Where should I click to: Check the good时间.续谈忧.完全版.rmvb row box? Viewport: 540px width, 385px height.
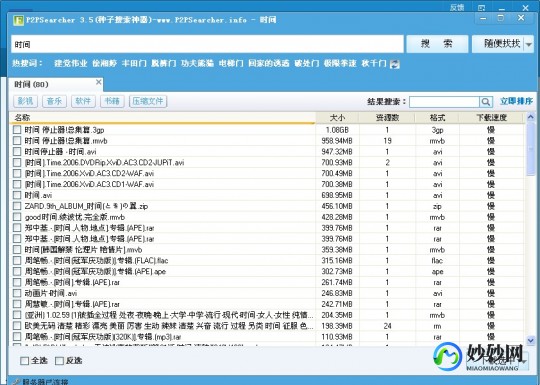17,217
